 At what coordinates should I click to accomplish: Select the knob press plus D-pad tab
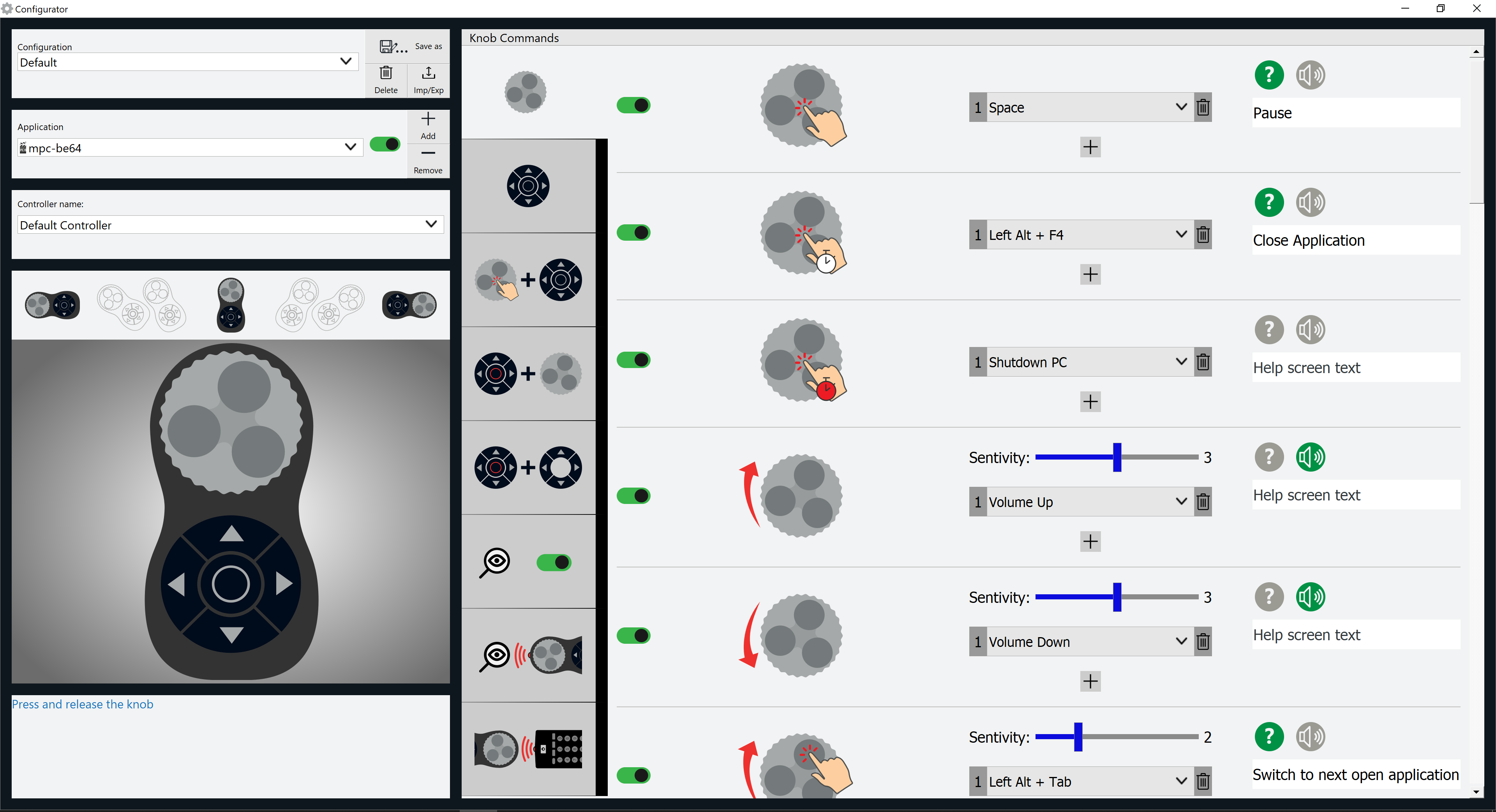coord(529,280)
